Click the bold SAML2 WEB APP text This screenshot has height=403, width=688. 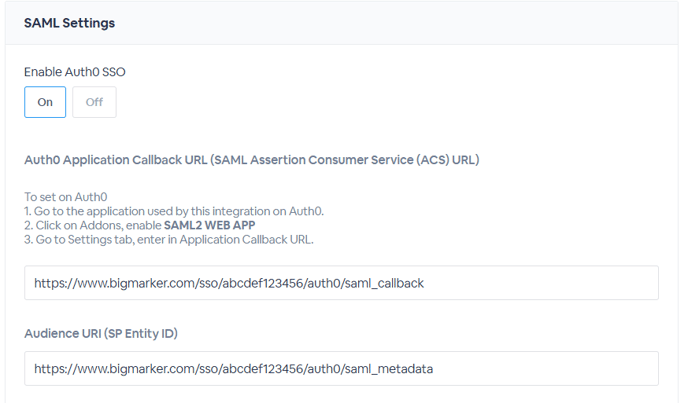[209, 225]
